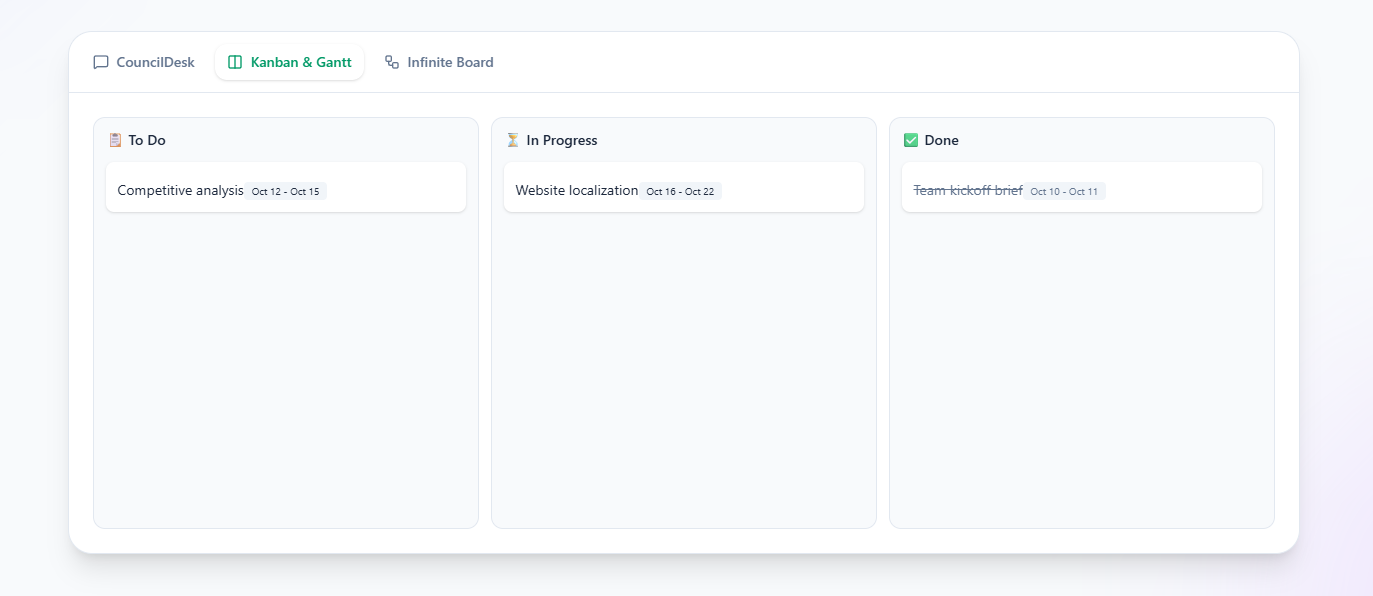Open the Website localization card
This screenshot has height=596, width=1373.
tap(684, 187)
